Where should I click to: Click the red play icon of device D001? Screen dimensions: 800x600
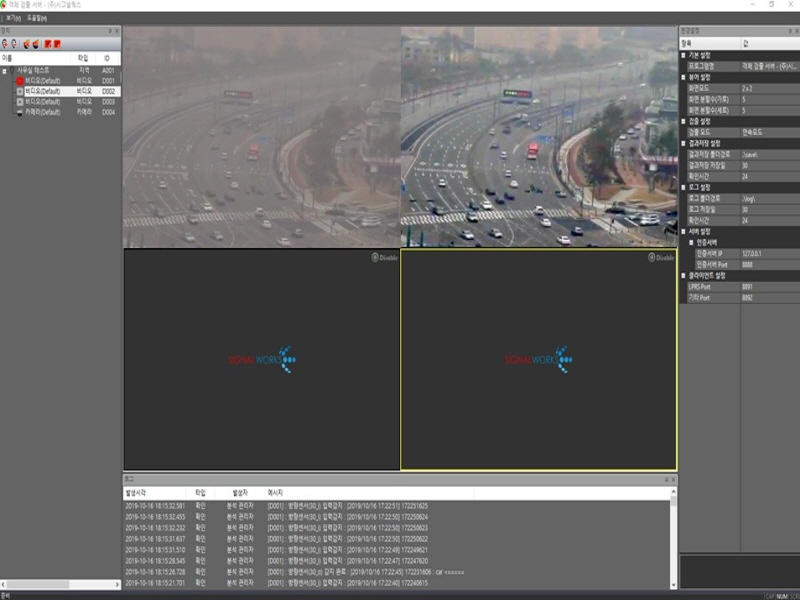coord(20,81)
